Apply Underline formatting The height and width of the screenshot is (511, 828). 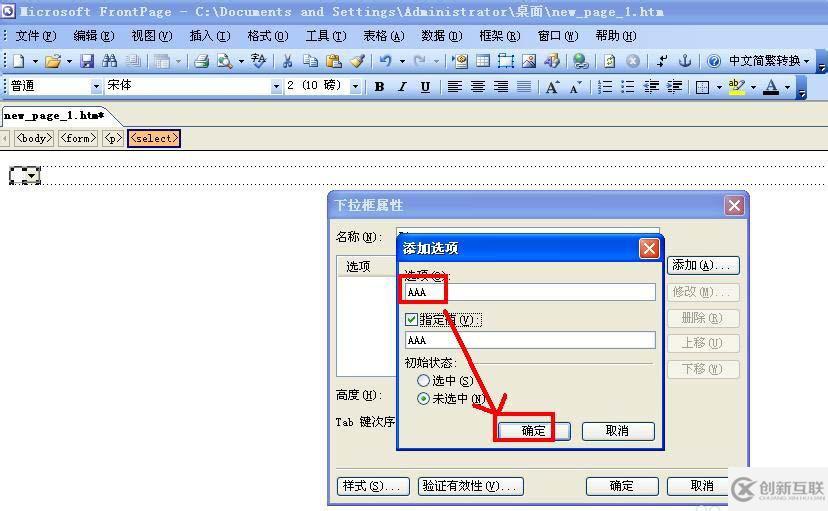(x=425, y=87)
